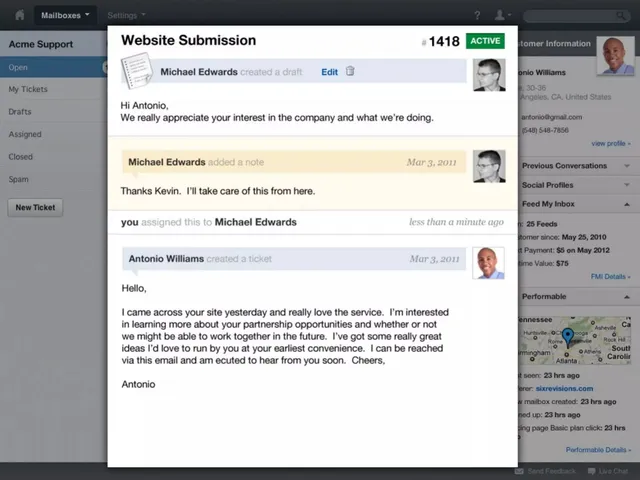Viewport: 640px width, 480px height.
Task: Open the Settings dropdown menu
Action: point(126,16)
